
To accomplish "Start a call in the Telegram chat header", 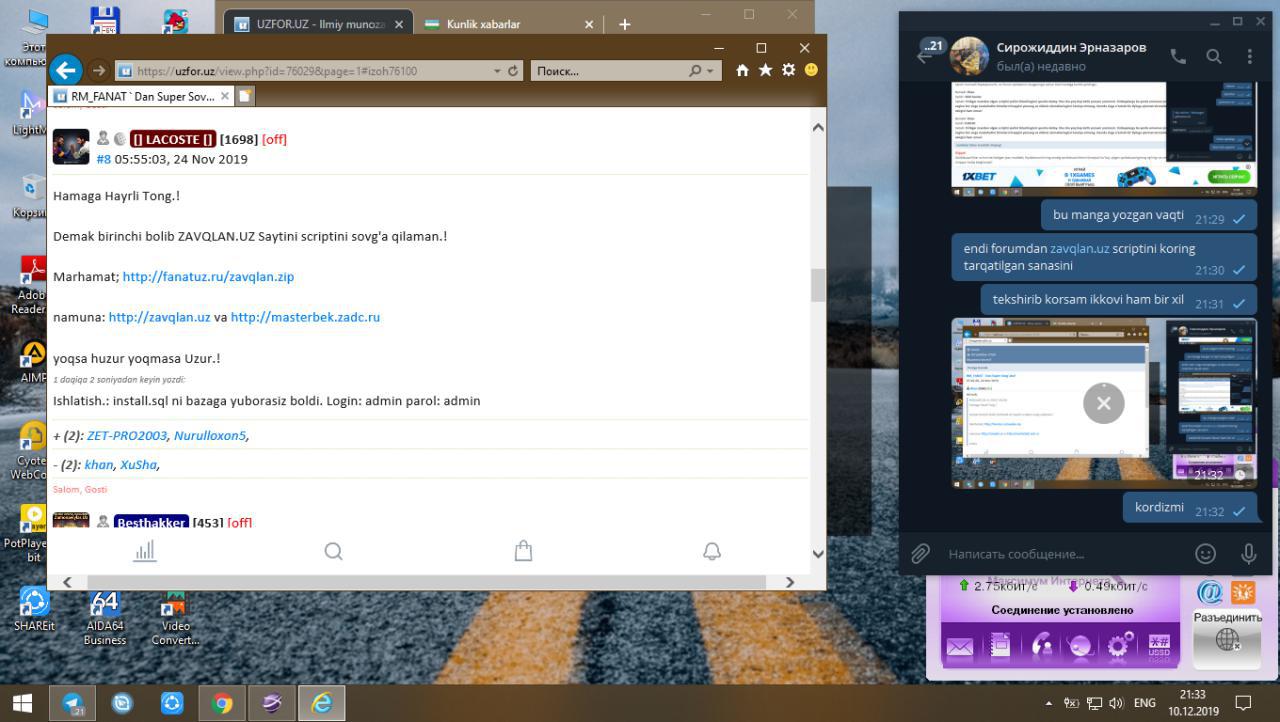I will click(1178, 57).
